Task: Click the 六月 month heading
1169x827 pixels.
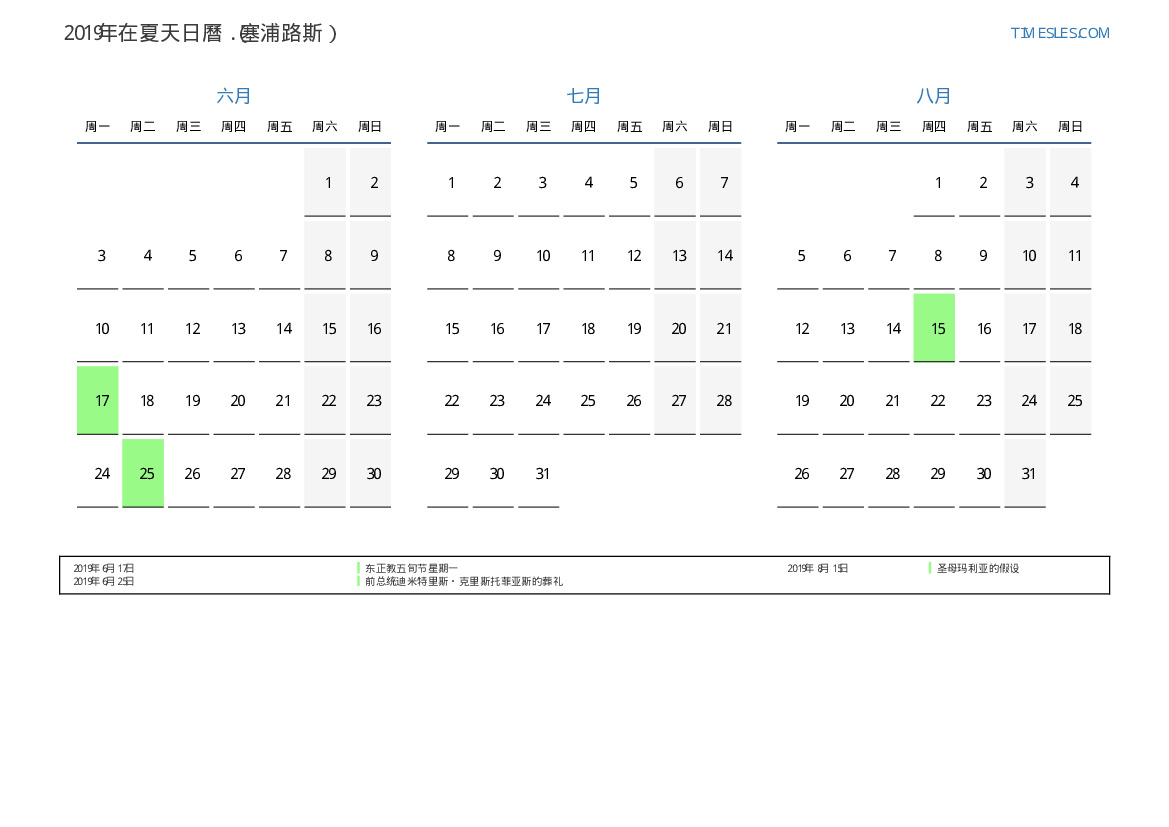Action: tap(234, 96)
